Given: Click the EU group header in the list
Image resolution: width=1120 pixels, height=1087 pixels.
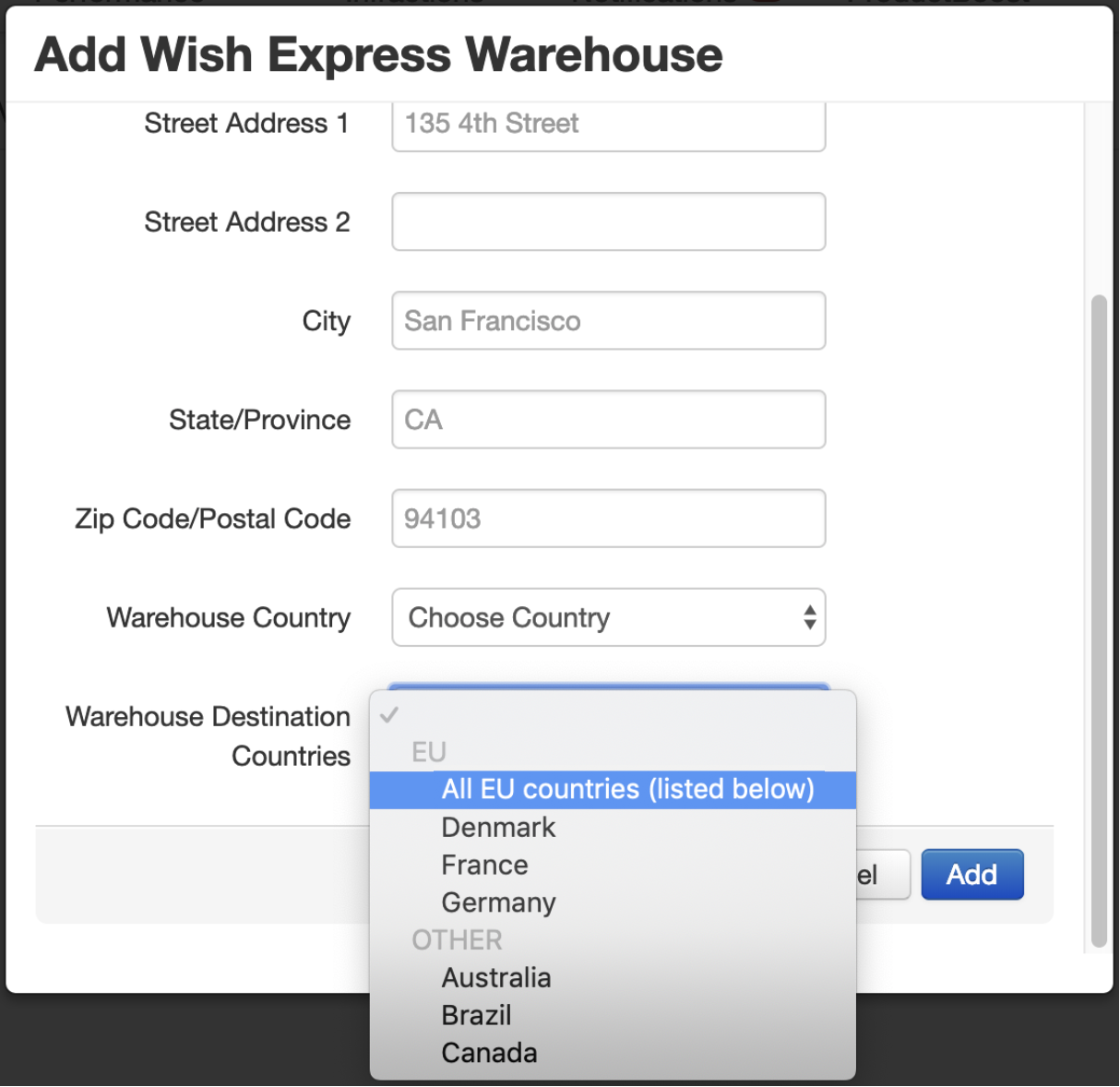Looking at the screenshot, I should 427,750.
